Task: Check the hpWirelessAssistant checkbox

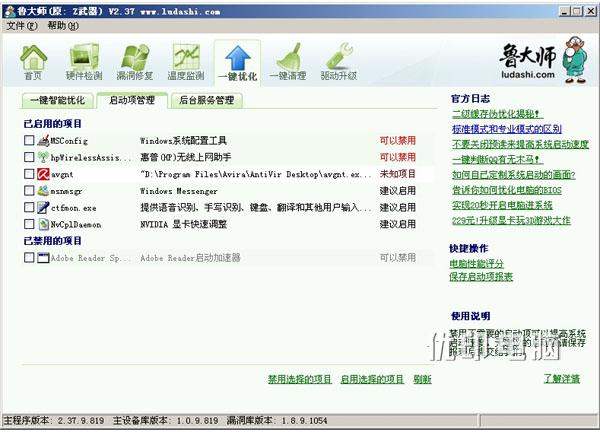Action: (29, 157)
